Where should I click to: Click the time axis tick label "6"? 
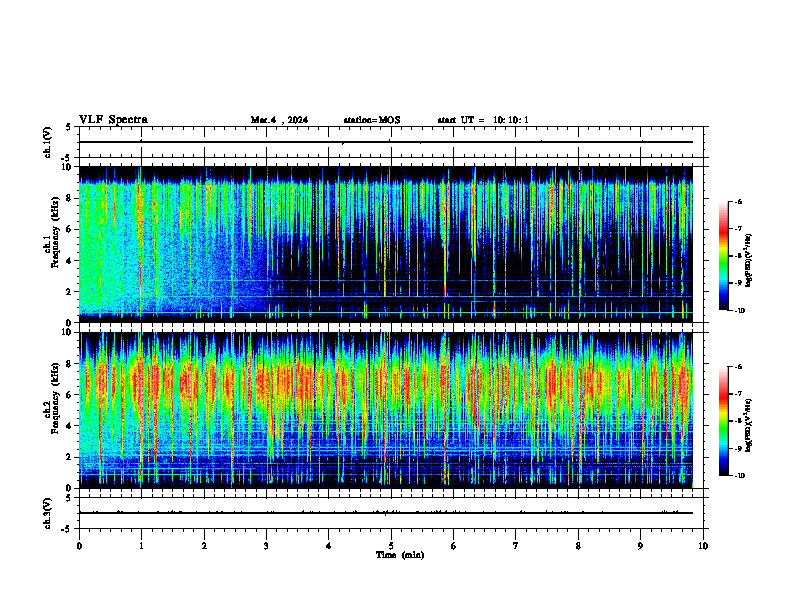pyautogui.click(x=453, y=546)
